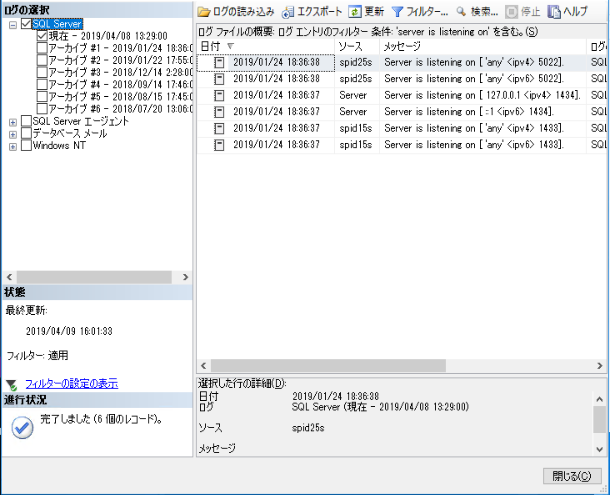Check the SQL Server Agent checkbox
610x495 pixels.
pyautogui.click(x=26, y=121)
